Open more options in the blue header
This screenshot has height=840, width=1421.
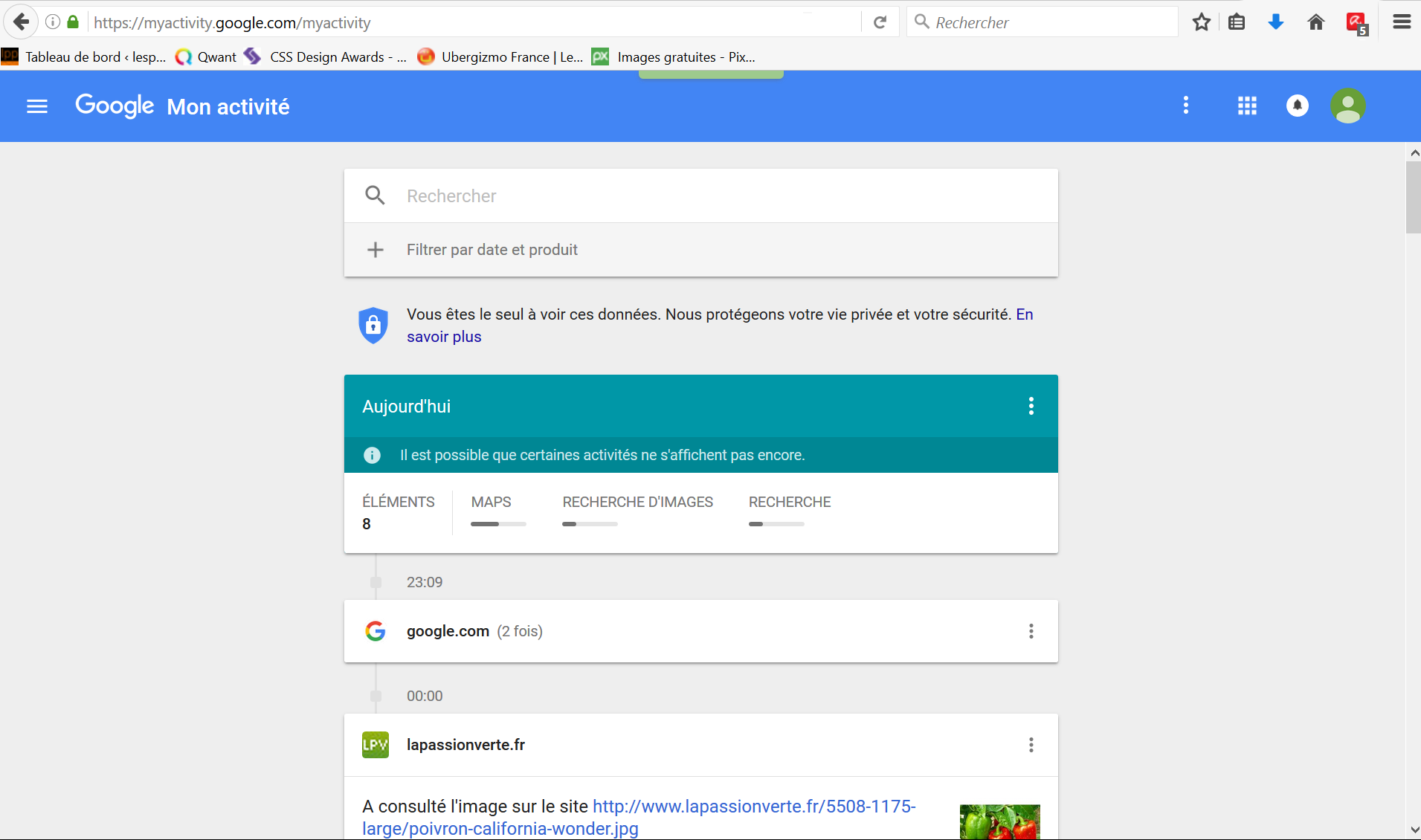[1186, 106]
